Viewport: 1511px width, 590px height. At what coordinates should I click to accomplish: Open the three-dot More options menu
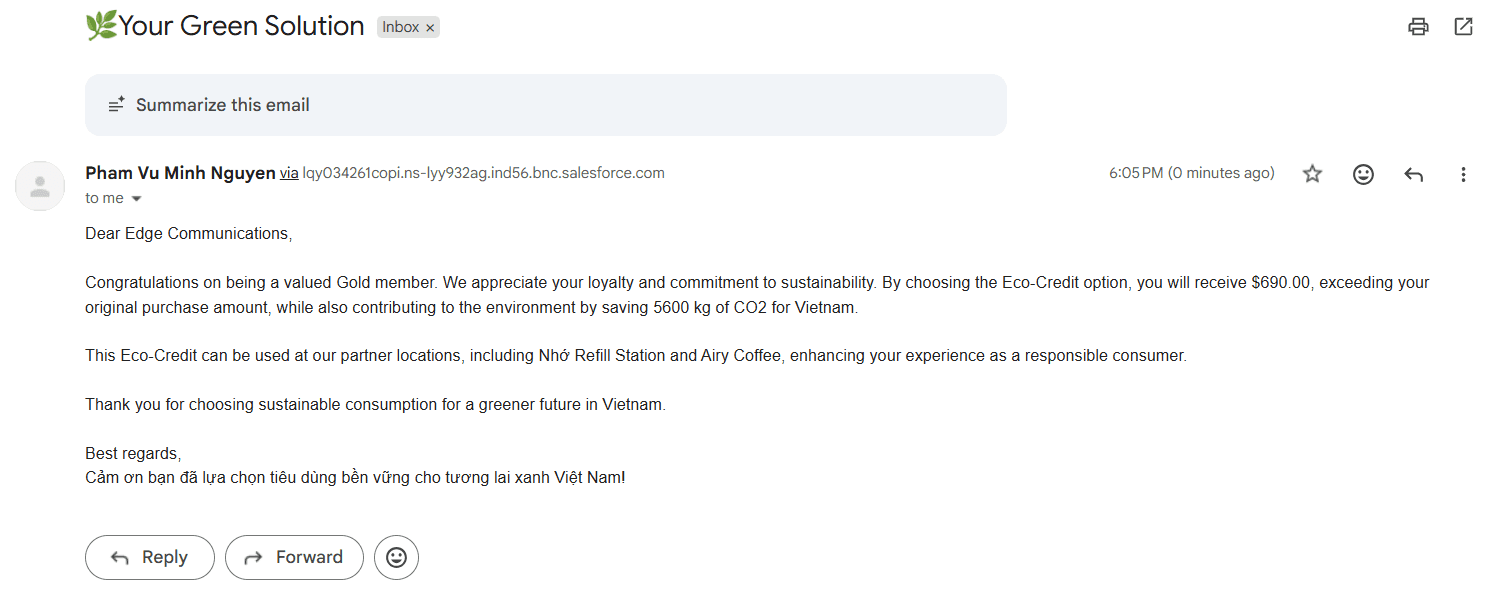pyautogui.click(x=1463, y=174)
